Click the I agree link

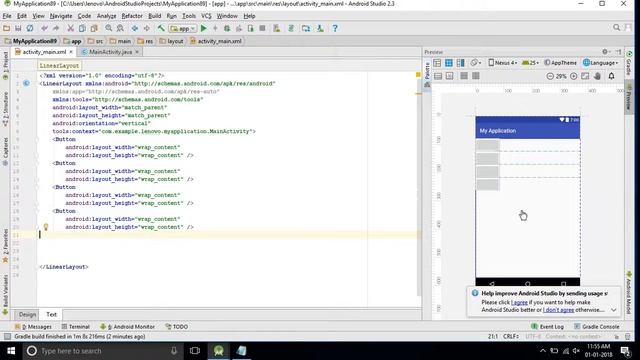point(519,302)
